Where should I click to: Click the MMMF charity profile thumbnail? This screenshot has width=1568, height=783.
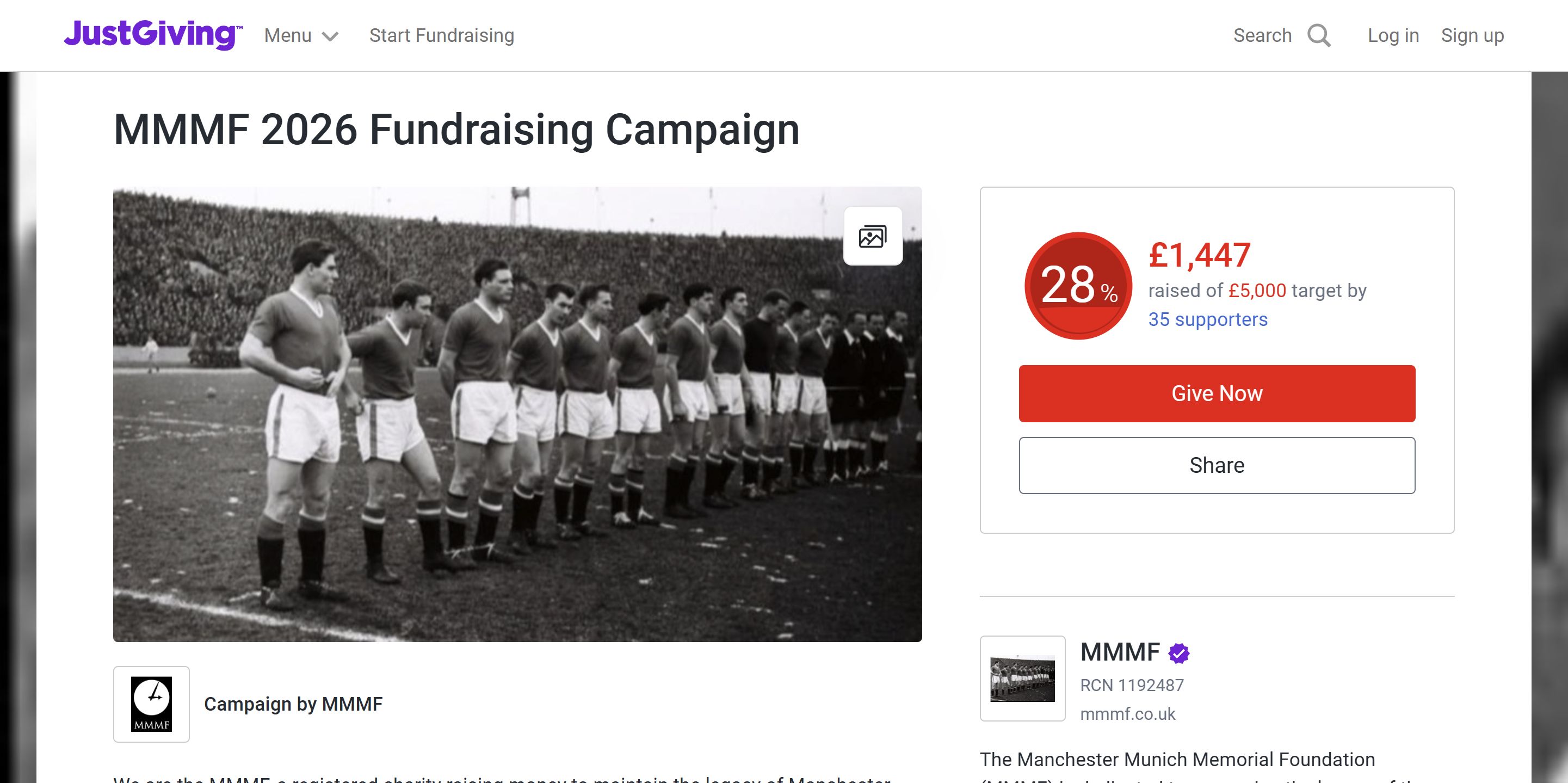(1022, 679)
